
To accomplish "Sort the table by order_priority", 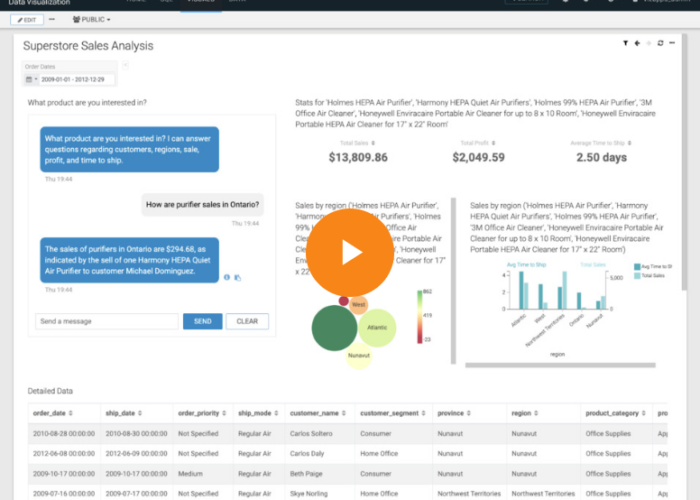I will click(x=224, y=413).
